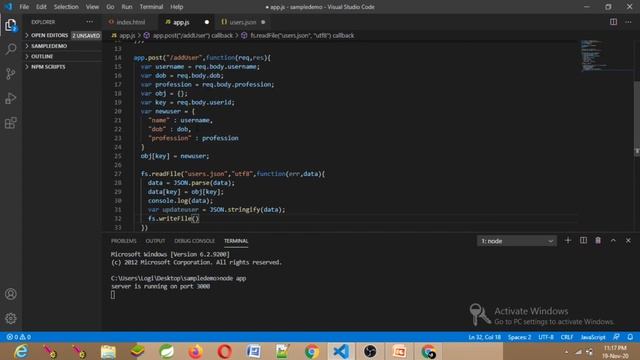
Task: Switch to Debug Console tab
Action: pyautogui.click(x=194, y=241)
